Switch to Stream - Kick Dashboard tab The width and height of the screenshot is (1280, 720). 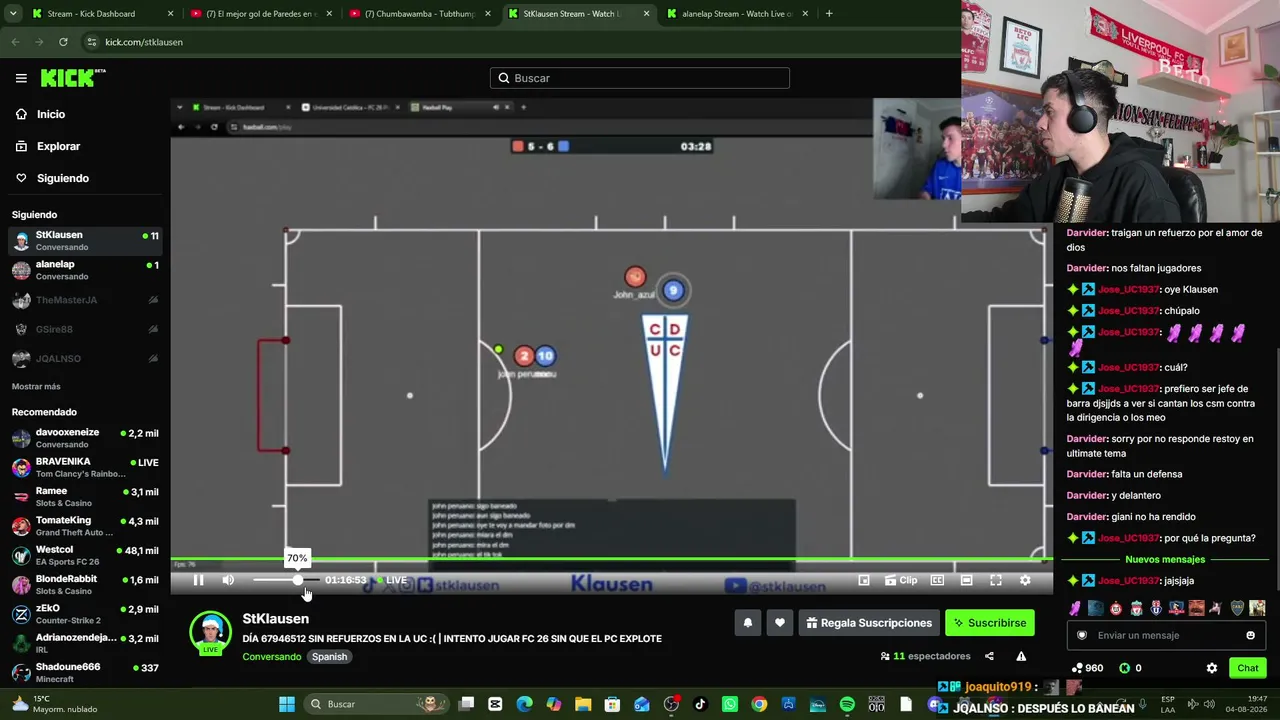tap(104, 14)
